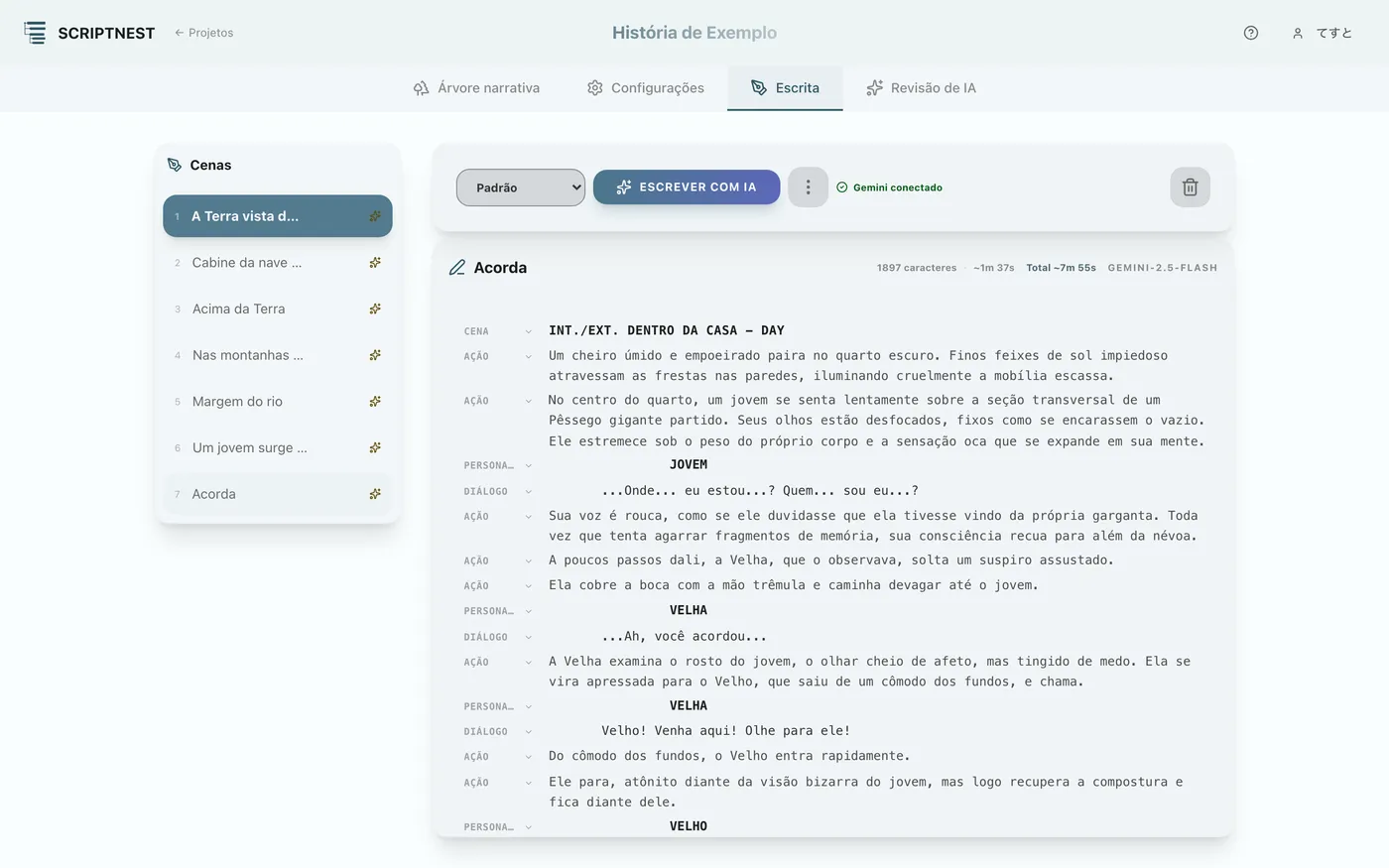Click the VELHO character name line
This screenshot has height=868, width=1389.
(689, 826)
